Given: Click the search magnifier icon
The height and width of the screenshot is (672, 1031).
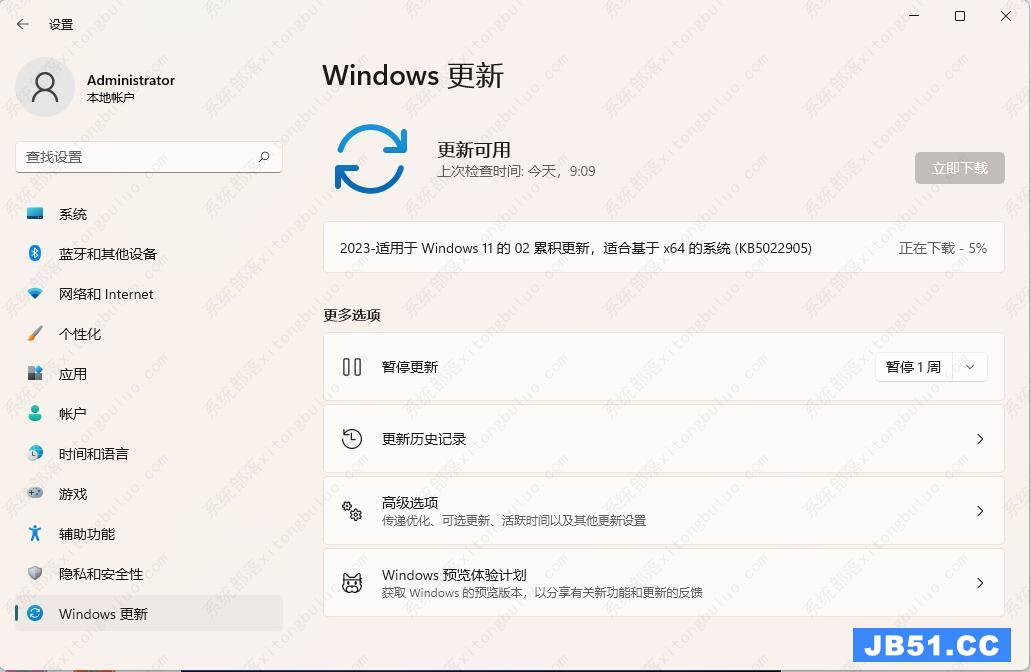Looking at the screenshot, I should click(264, 157).
